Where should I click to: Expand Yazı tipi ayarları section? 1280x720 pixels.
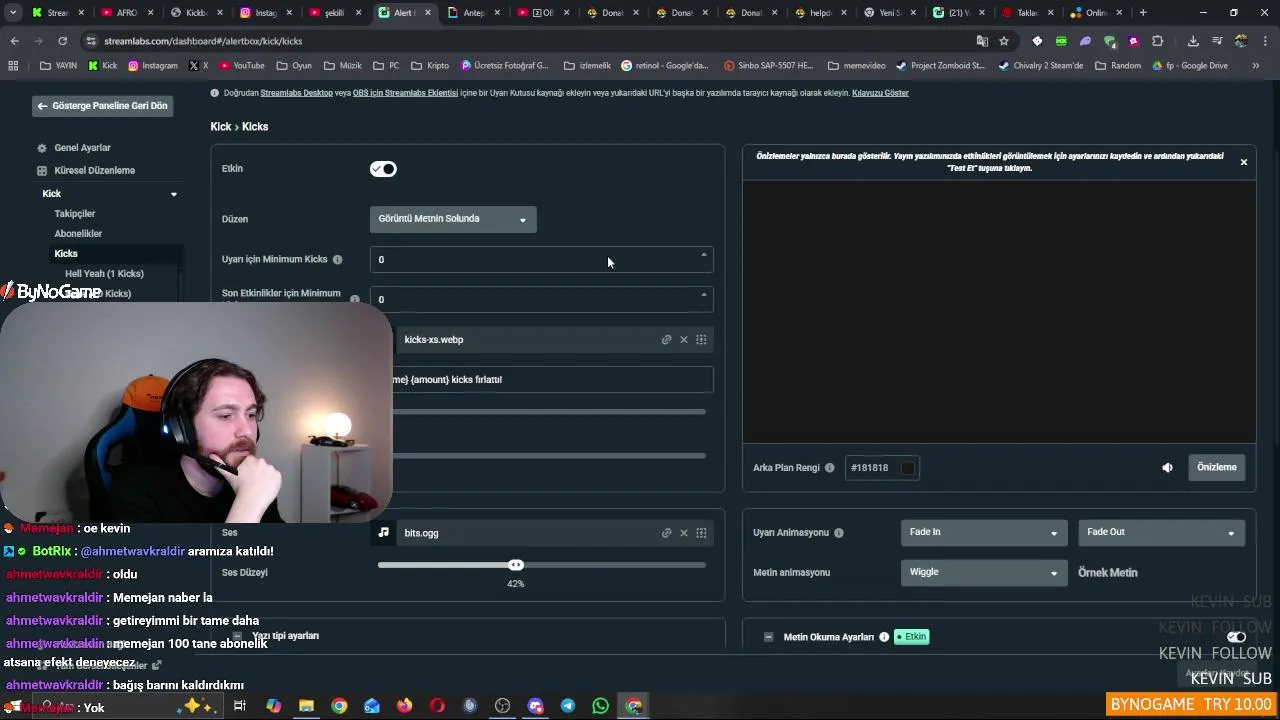pos(237,636)
